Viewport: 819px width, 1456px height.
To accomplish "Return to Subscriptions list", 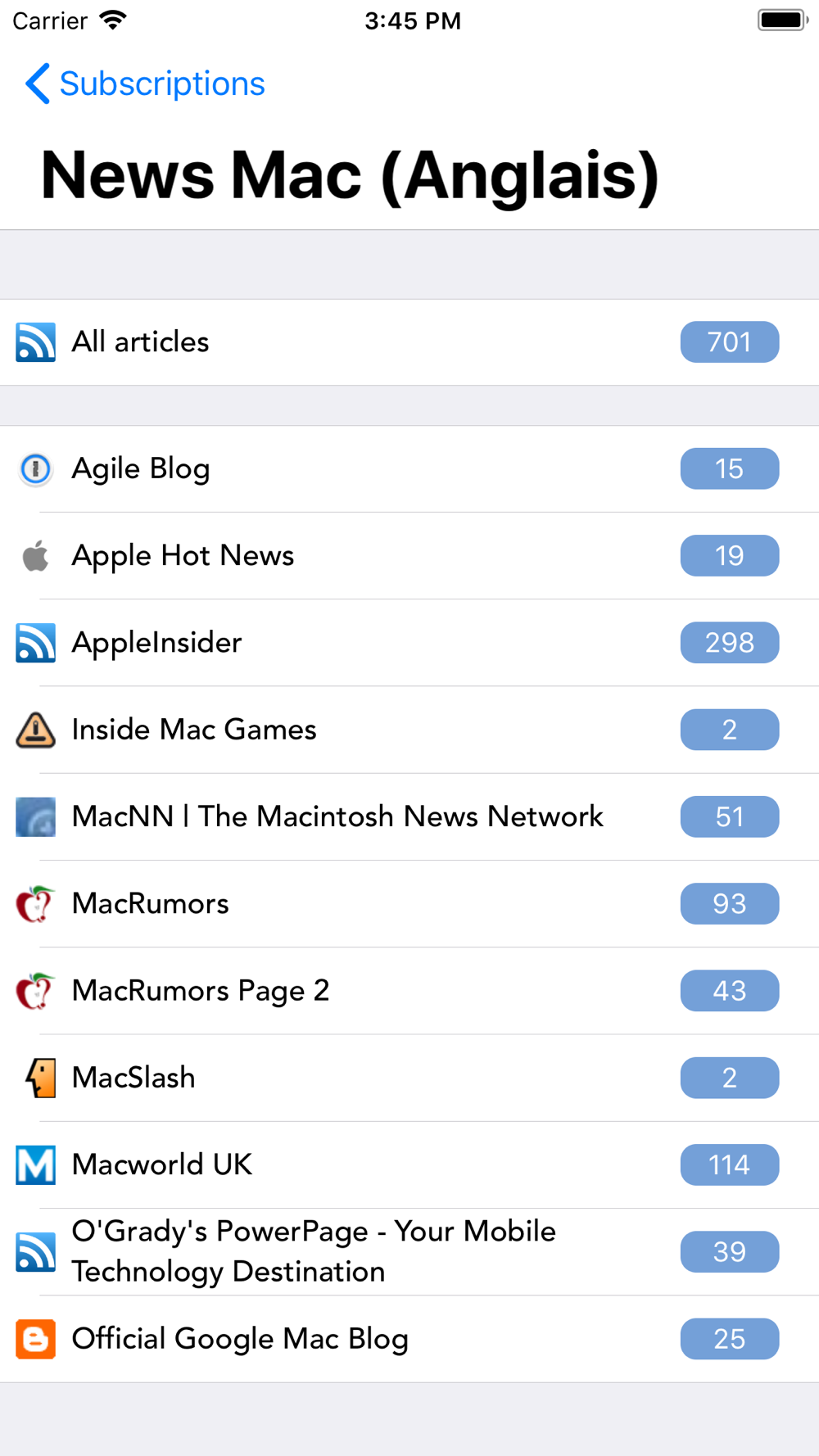I will click(162, 84).
